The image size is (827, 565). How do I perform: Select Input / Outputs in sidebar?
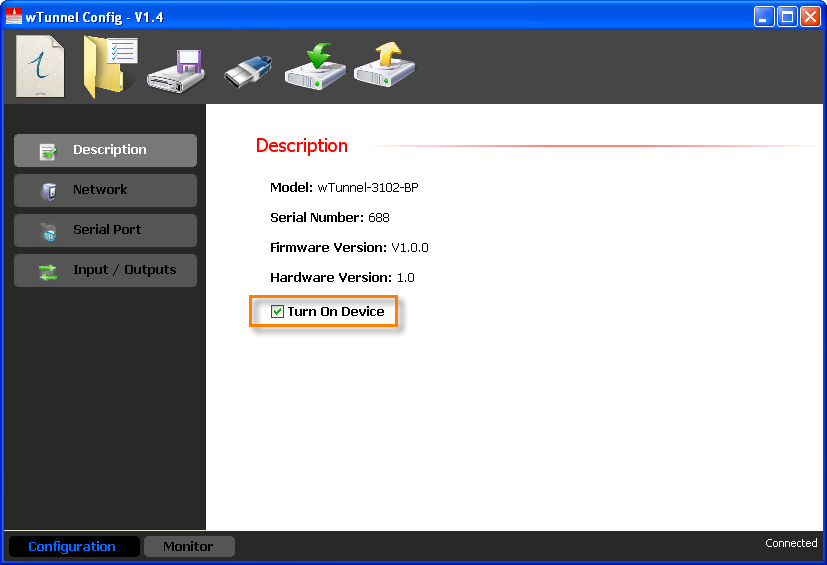pyautogui.click(x=105, y=270)
